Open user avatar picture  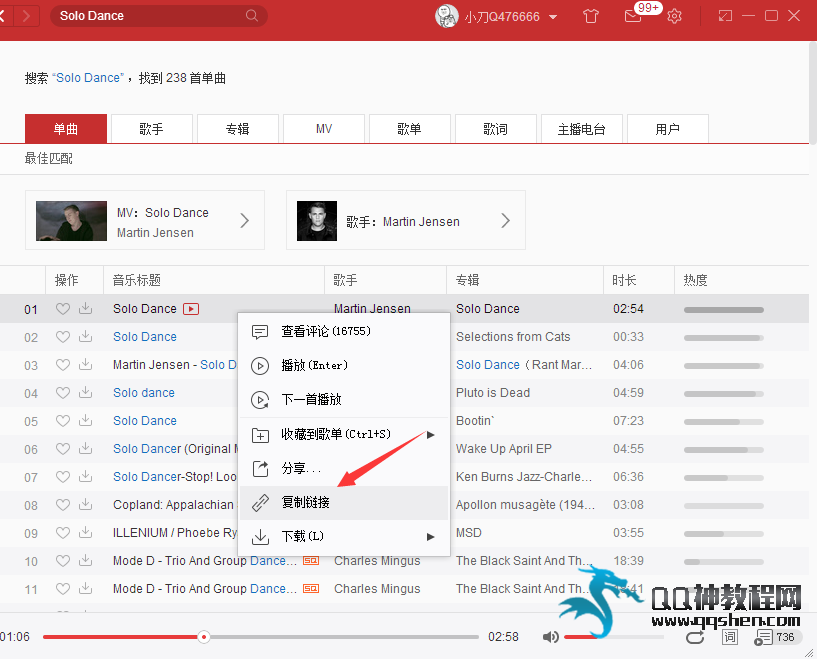pos(447,16)
